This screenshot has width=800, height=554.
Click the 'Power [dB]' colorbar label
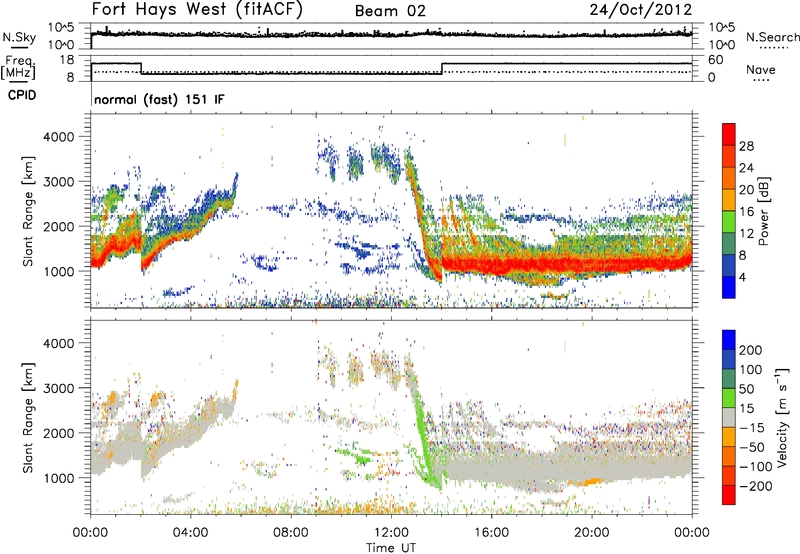[763, 211]
